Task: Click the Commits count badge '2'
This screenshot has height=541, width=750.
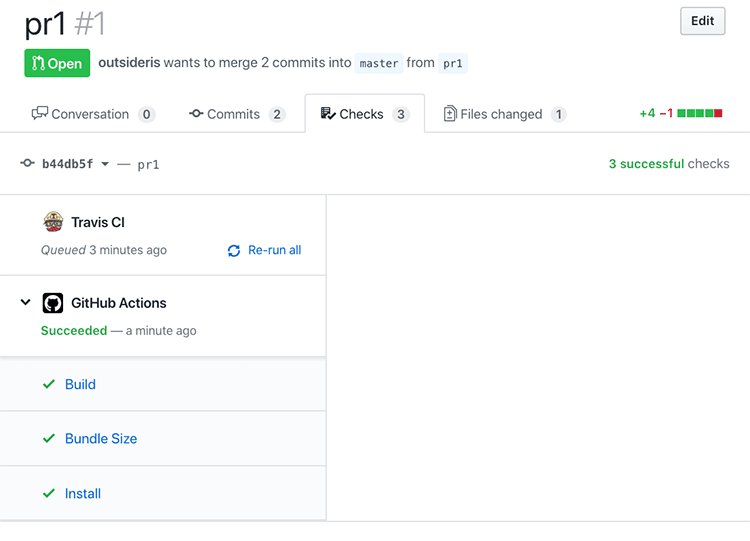Action: pos(277,114)
